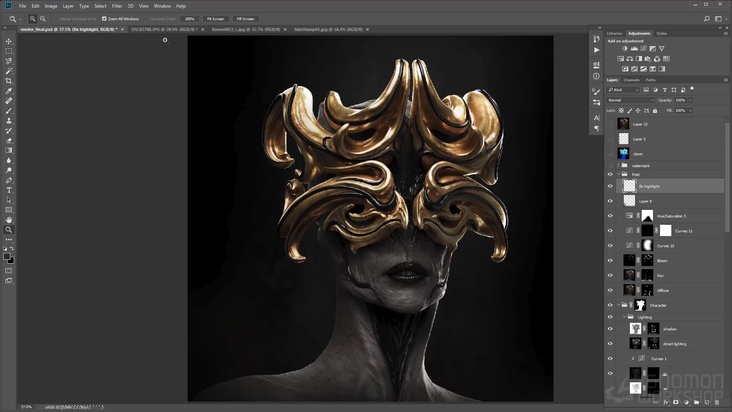Hide the Hue/Saturation 5 layer
Screen dimensions: 732x412
[x=610, y=216]
